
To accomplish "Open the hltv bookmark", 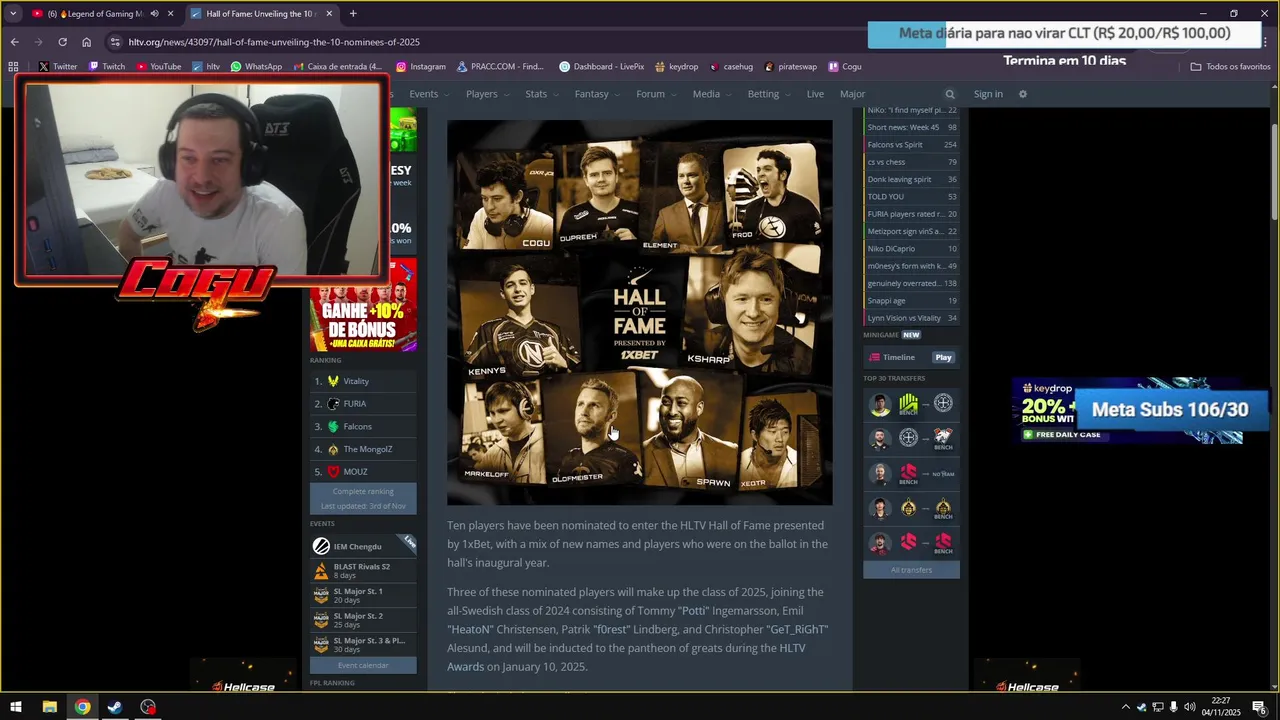I will (206, 67).
